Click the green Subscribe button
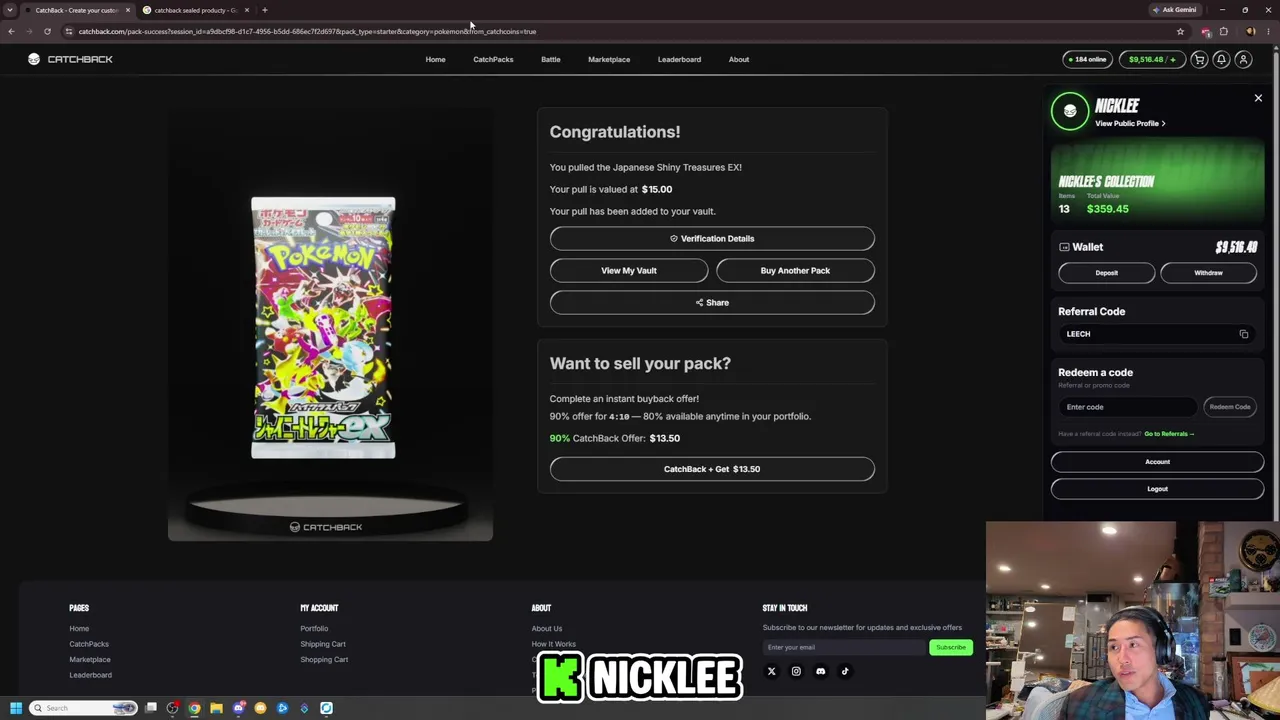Image resolution: width=1280 pixels, height=720 pixels. click(951, 647)
